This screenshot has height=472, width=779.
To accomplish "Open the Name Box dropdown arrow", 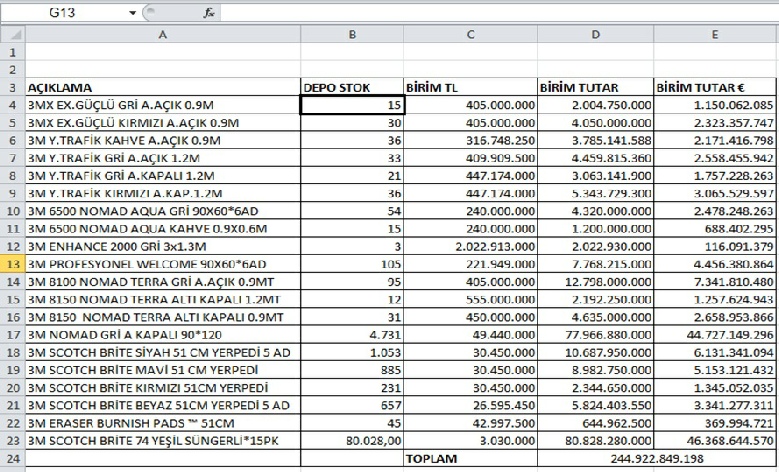I will 133,13.
